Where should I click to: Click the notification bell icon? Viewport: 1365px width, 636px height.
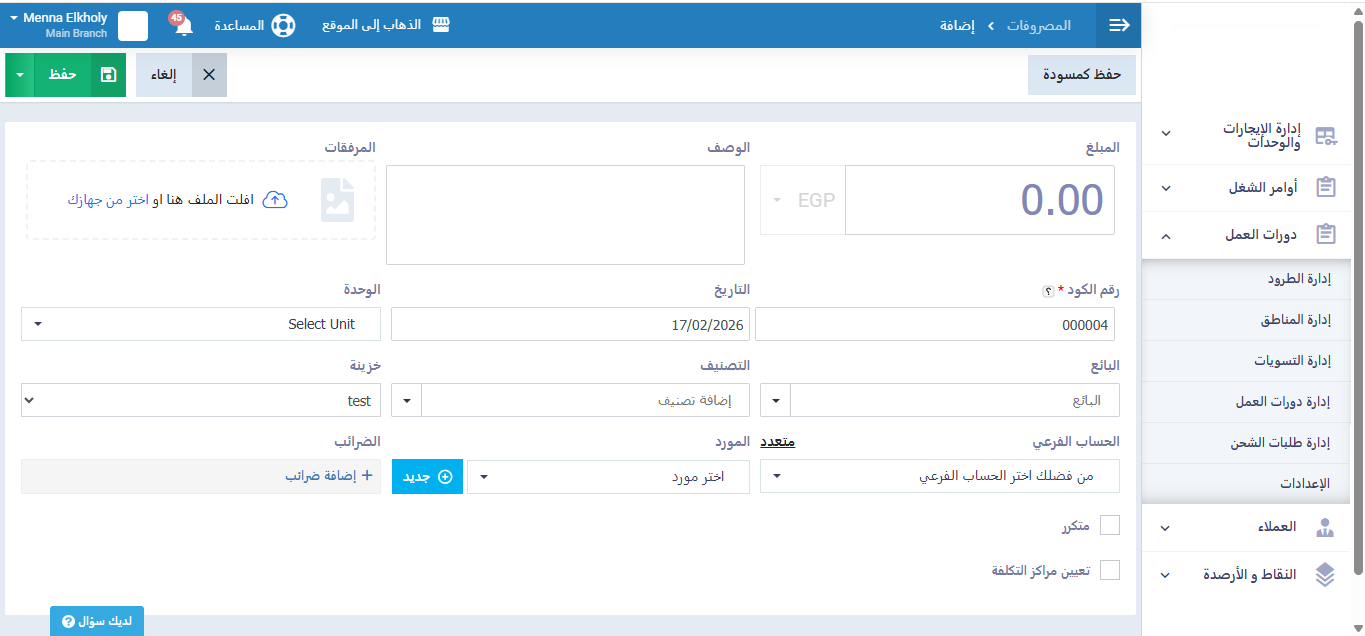pos(183,26)
